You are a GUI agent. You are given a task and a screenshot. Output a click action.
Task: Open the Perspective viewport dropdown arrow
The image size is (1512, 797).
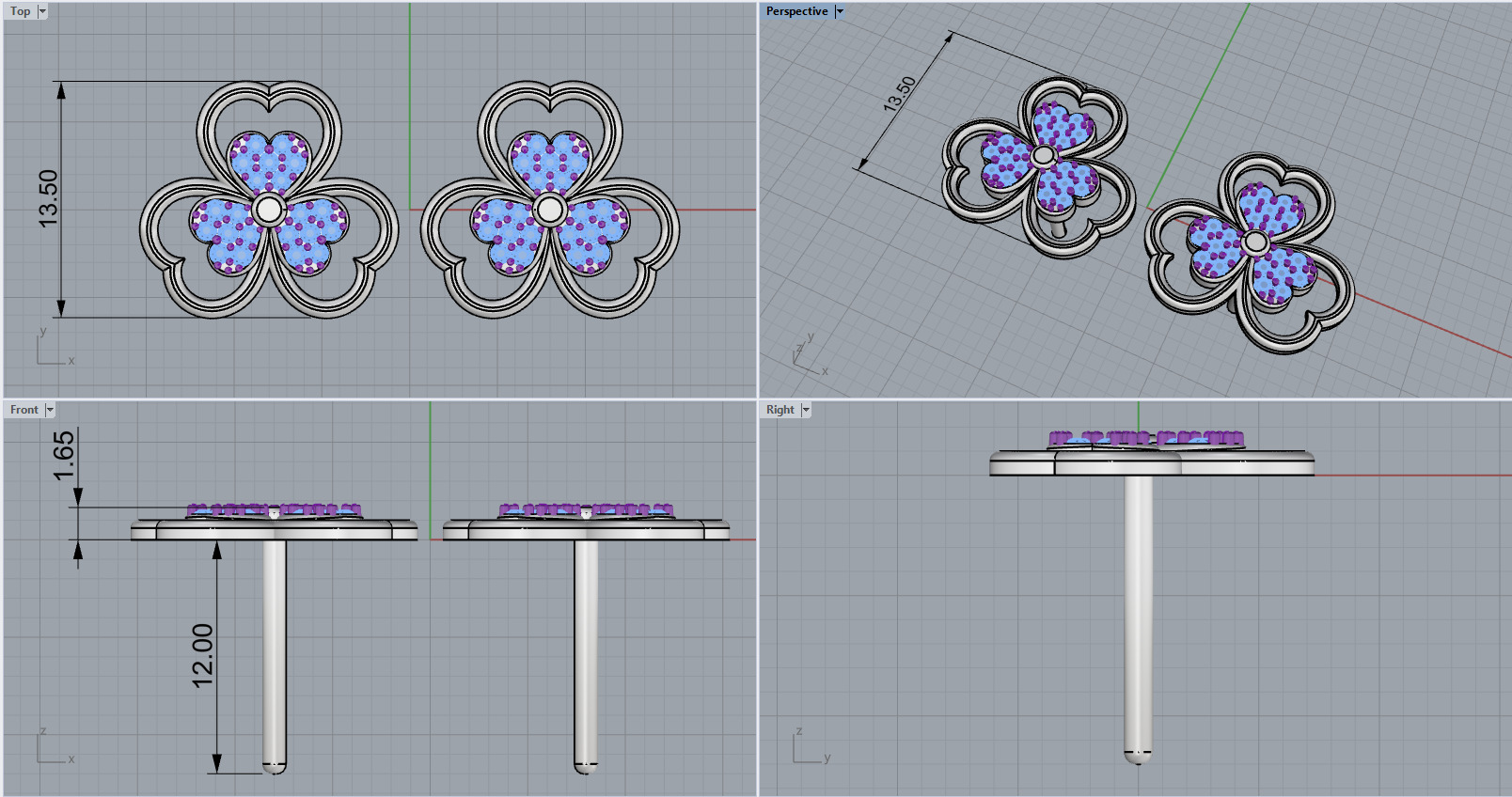(840, 11)
